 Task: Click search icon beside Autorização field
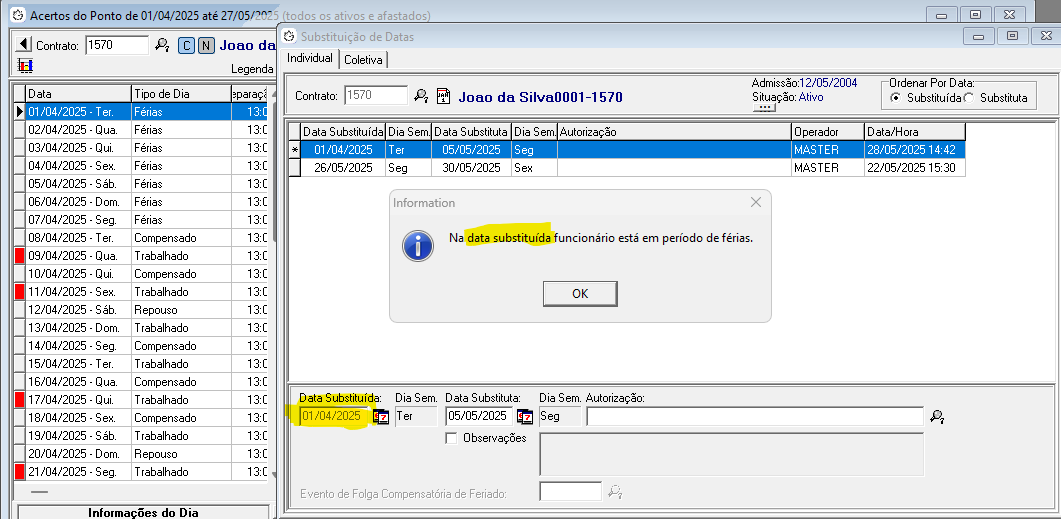coord(937,417)
